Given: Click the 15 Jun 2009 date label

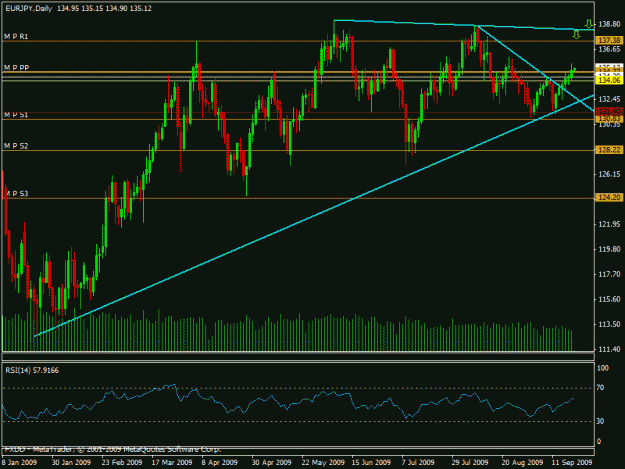Looking at the screenshot, I should (371, 462).
